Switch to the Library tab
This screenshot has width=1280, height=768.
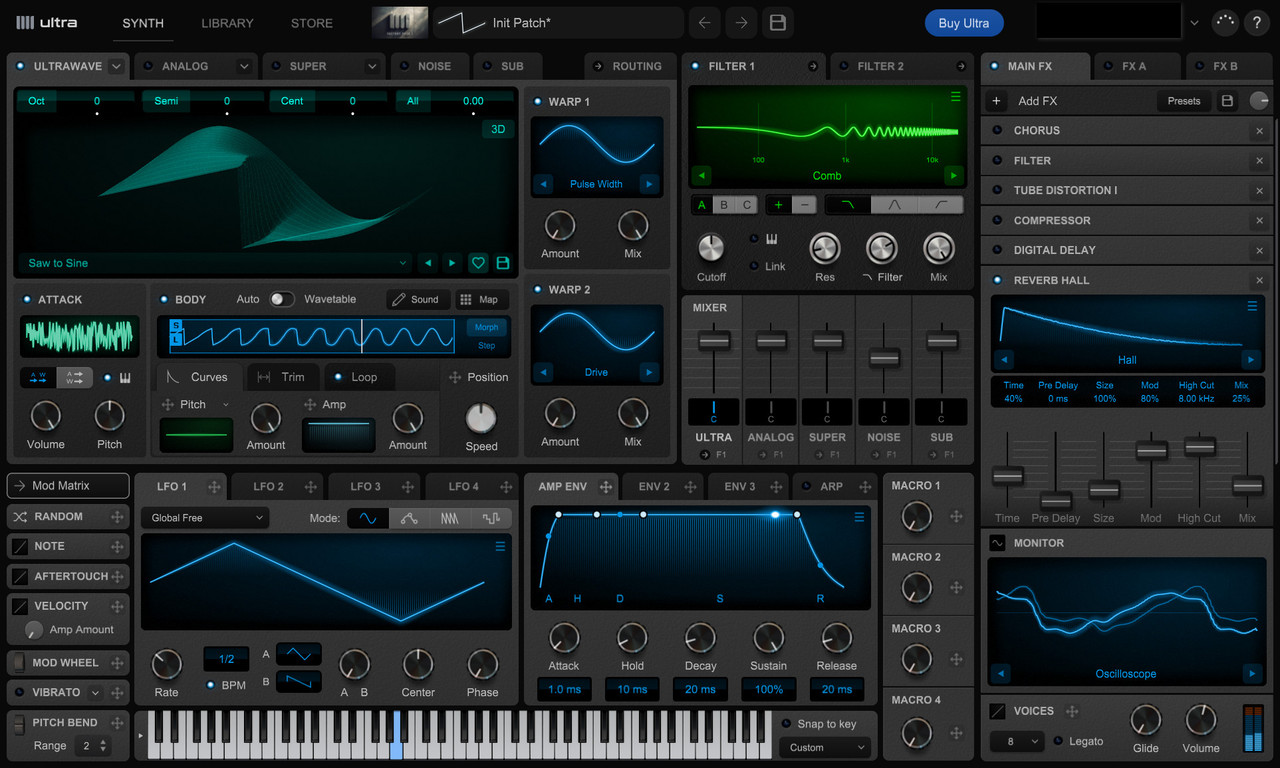pyautogui.click(x=227, y=23)
